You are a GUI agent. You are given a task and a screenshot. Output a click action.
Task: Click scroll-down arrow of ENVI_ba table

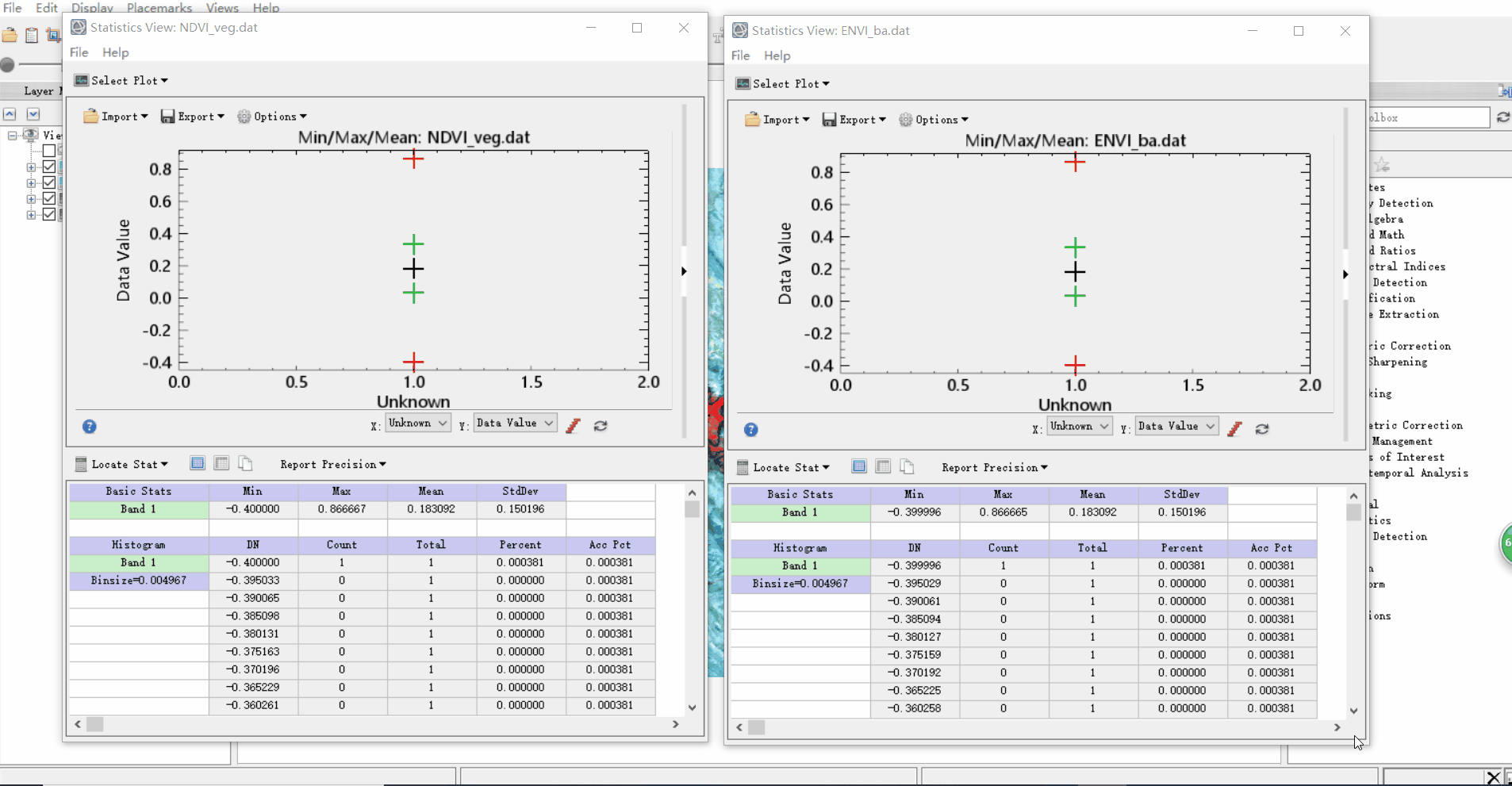(1353, 711)
